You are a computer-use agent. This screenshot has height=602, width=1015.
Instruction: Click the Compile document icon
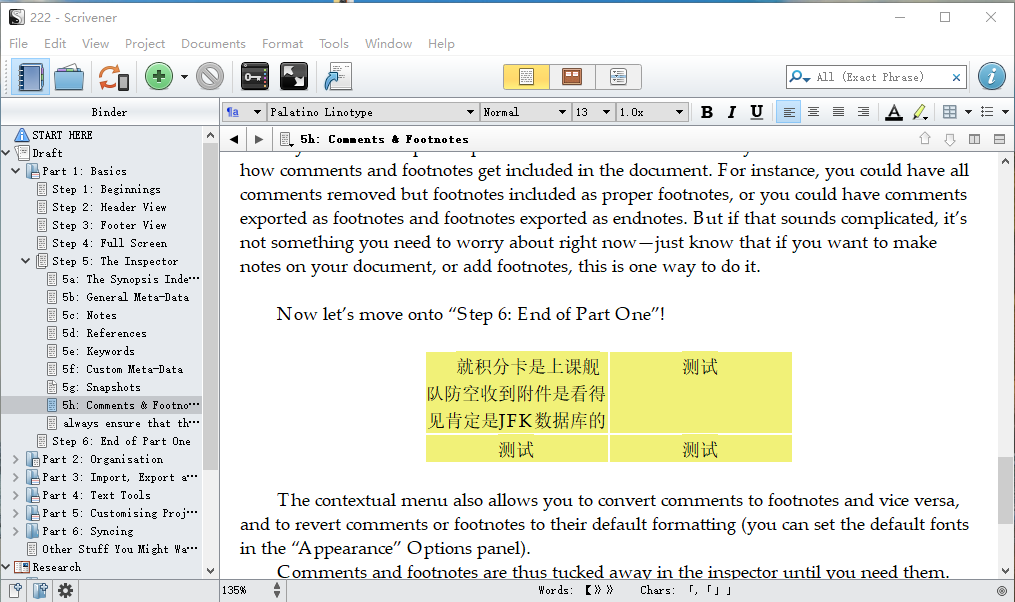pos(337,77)
